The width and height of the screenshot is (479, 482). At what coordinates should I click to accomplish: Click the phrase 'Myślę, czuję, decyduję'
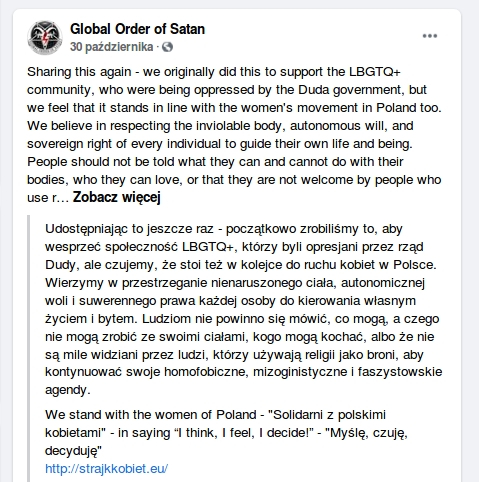coord(366,433)
